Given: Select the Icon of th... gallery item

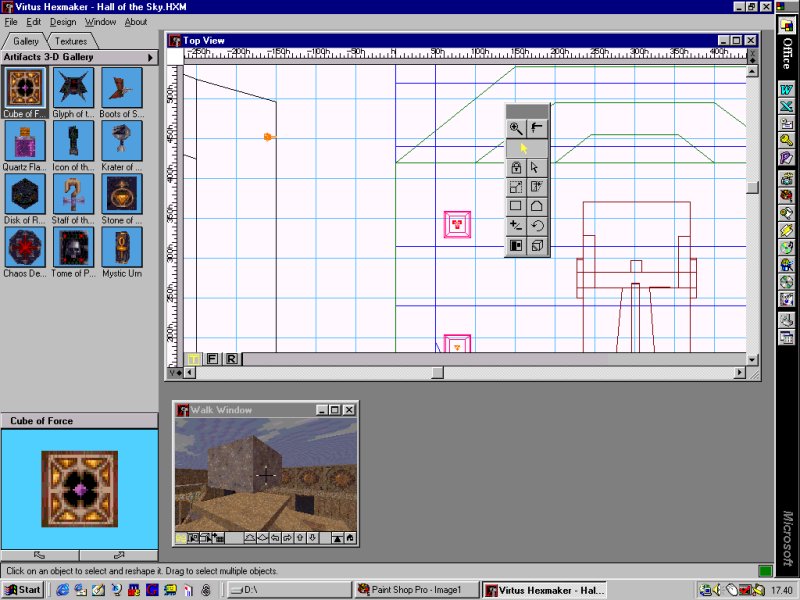Looking at the screenshot, I should [73, 146].
